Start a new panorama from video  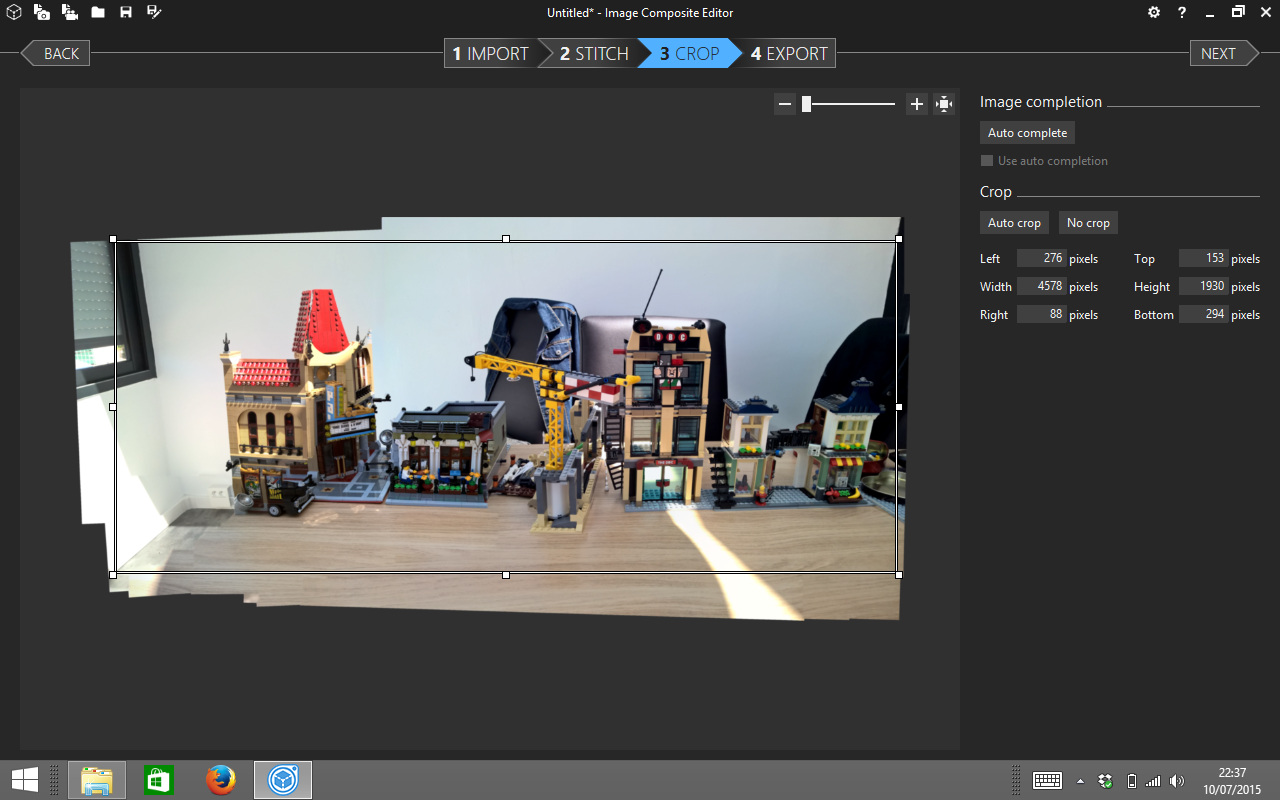coord(70,13)
